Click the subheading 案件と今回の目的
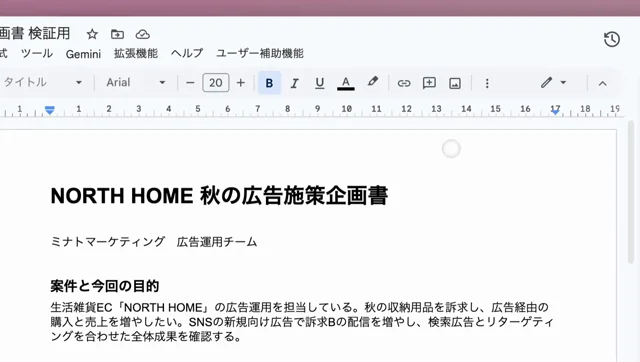Viewport: 640px width, 362px height. (x=104, y=286)
